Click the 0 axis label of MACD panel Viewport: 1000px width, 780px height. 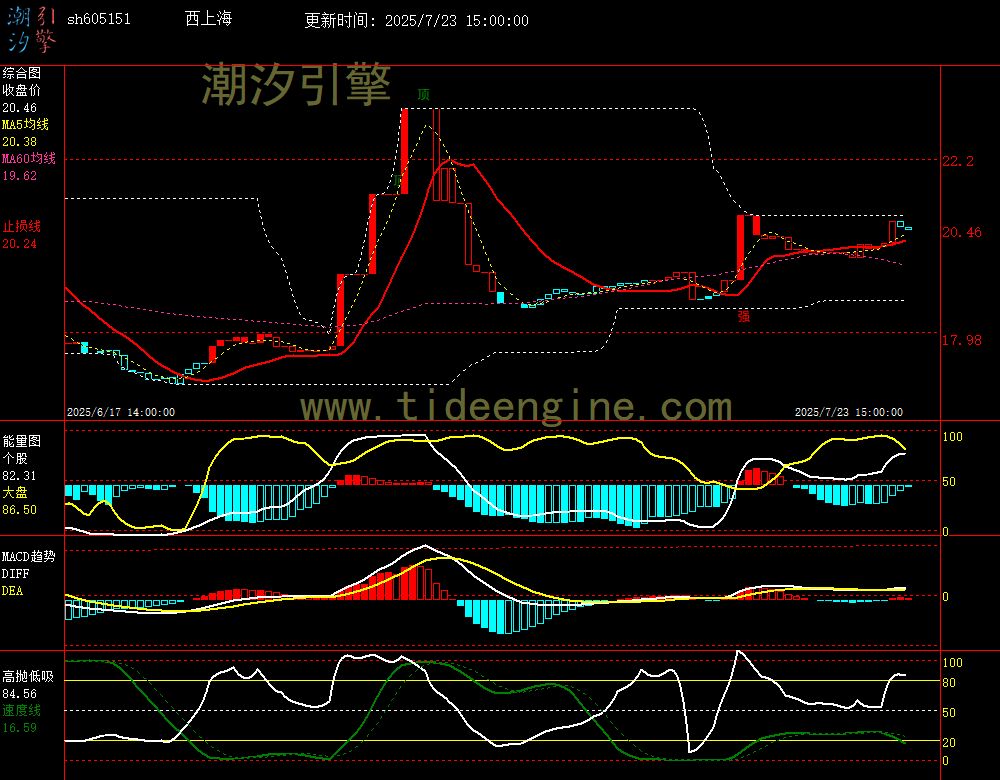946,597
